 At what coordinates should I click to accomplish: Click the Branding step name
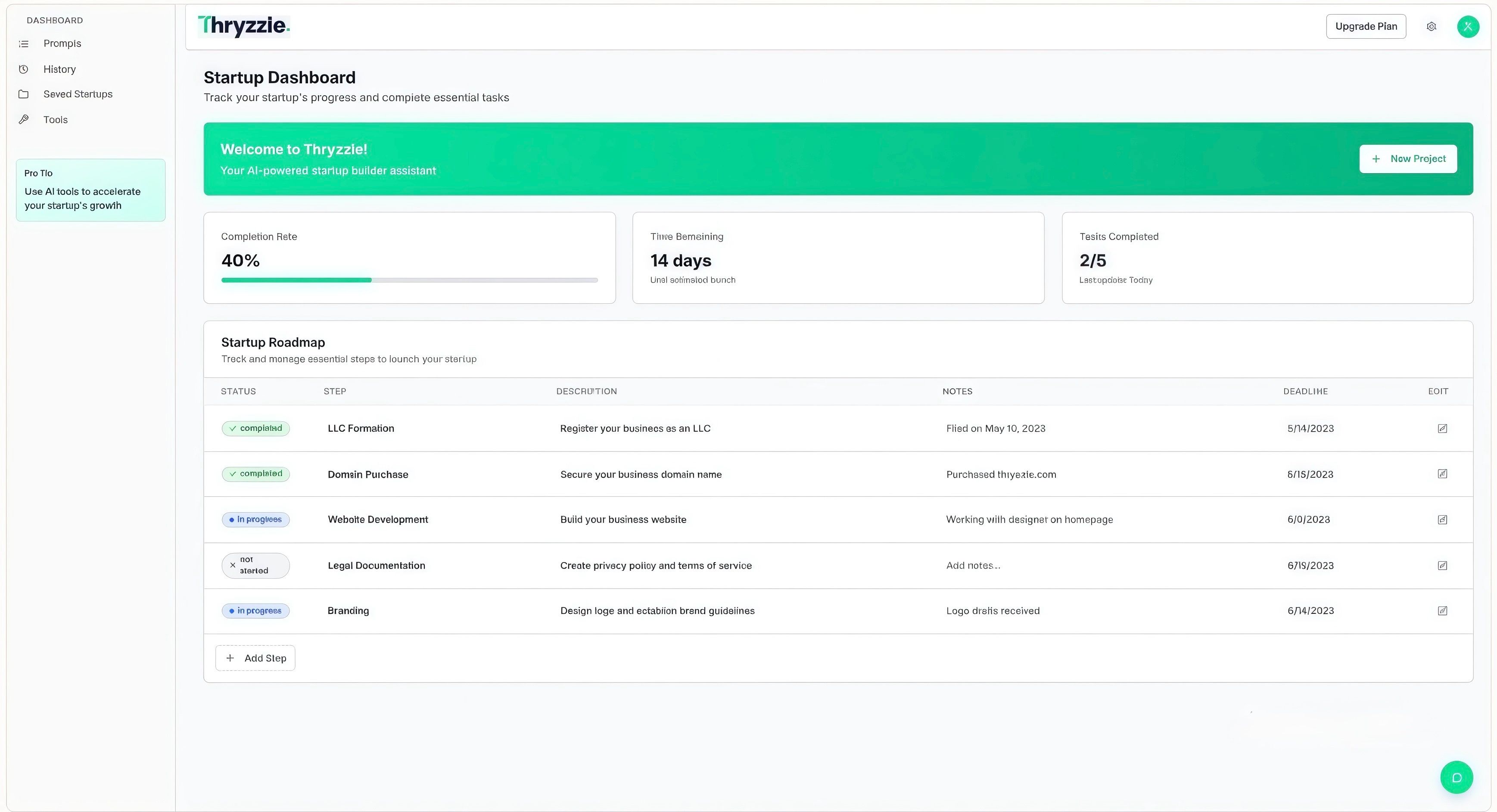[x=348, y=611]
